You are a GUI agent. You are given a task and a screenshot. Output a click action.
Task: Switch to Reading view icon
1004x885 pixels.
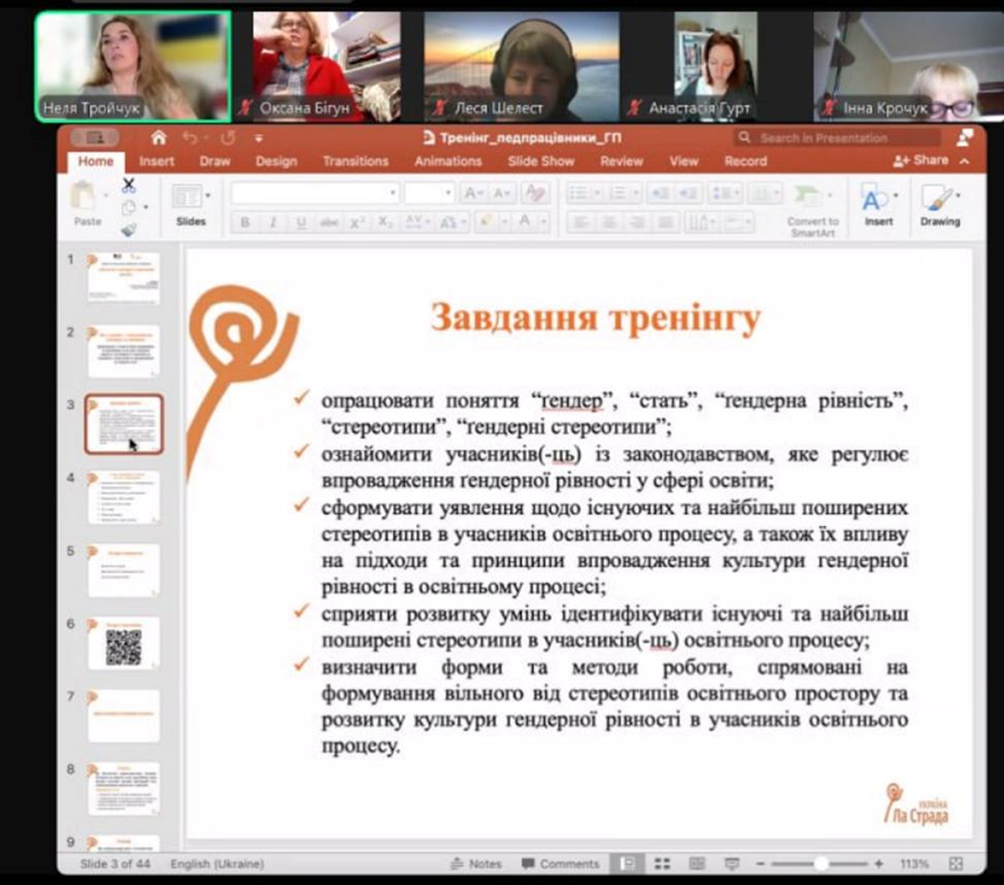coord(697,863)
